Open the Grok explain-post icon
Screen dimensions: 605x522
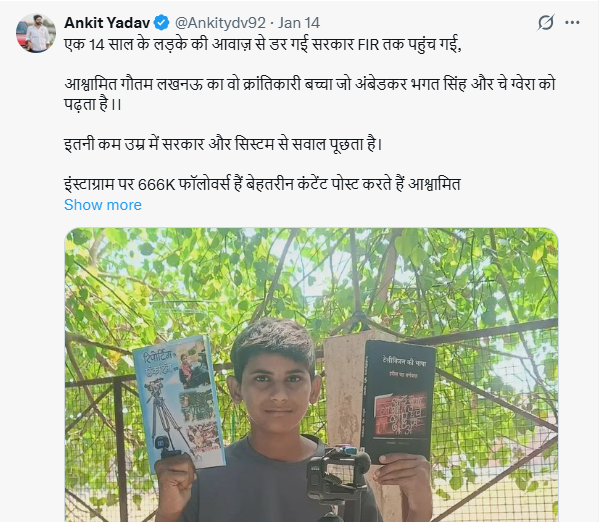coord(546,22)
